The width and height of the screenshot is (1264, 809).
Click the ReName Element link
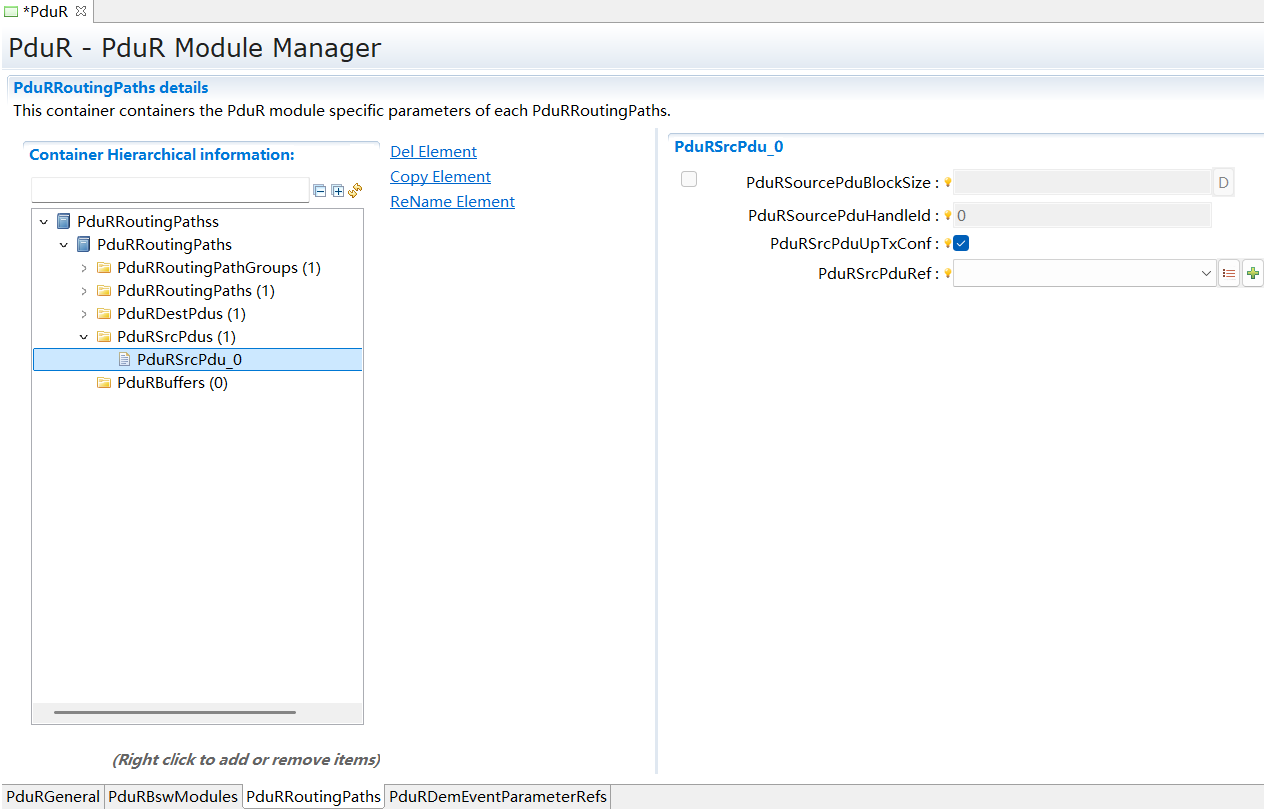[452, 201]
